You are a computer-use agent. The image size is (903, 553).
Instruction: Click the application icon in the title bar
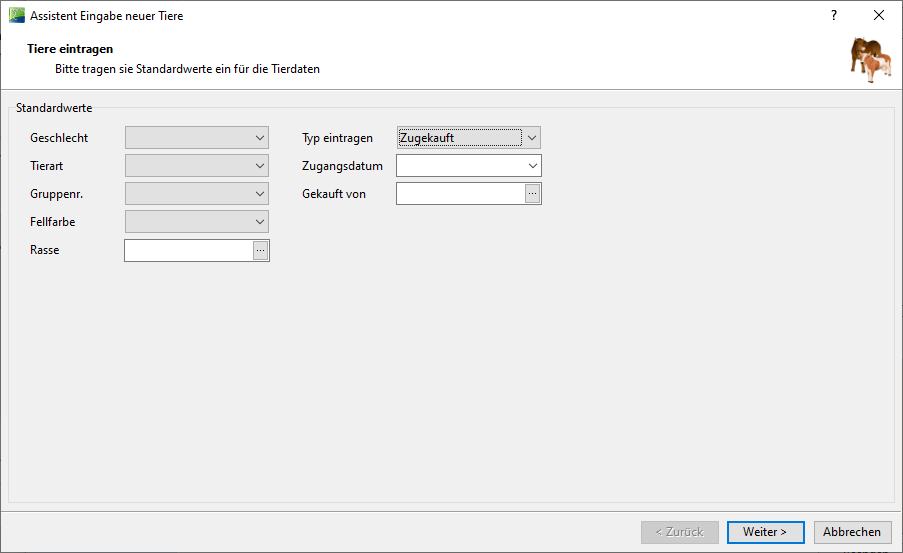(16, 16)
